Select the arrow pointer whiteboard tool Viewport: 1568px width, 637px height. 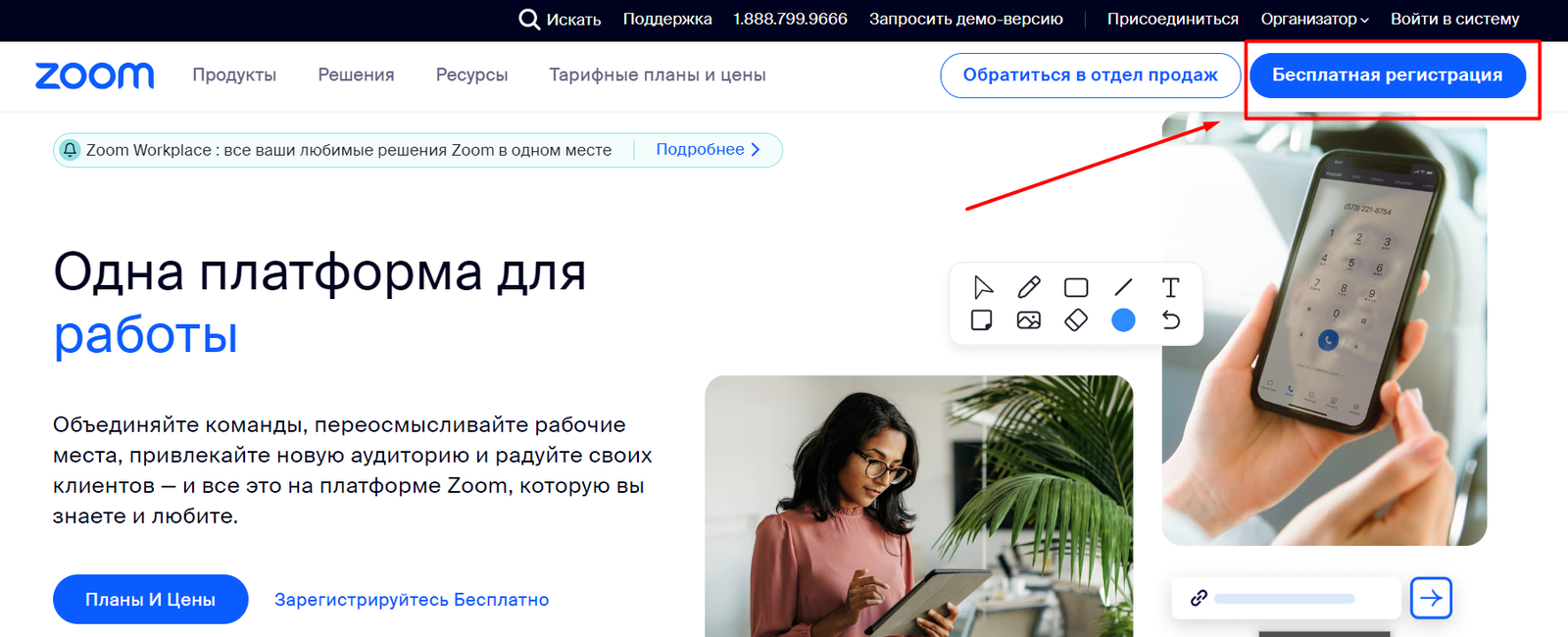983,287
